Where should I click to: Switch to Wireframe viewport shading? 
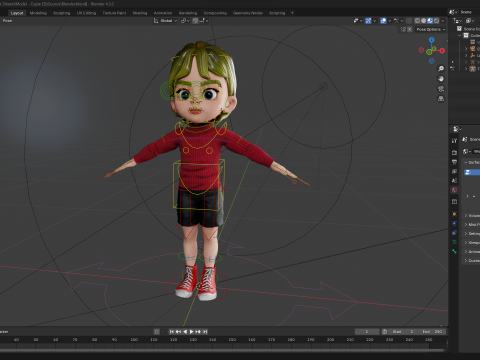click(417, 21)
